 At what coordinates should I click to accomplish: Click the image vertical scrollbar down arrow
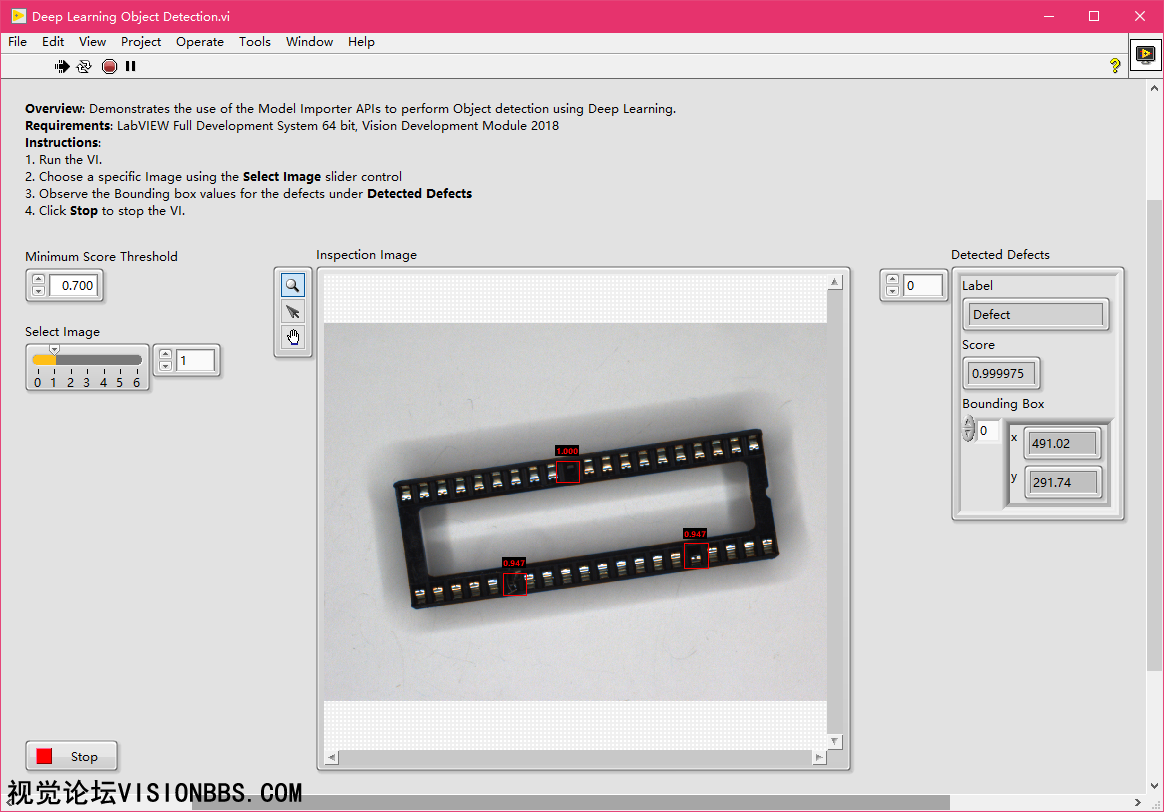coord(835,741)
